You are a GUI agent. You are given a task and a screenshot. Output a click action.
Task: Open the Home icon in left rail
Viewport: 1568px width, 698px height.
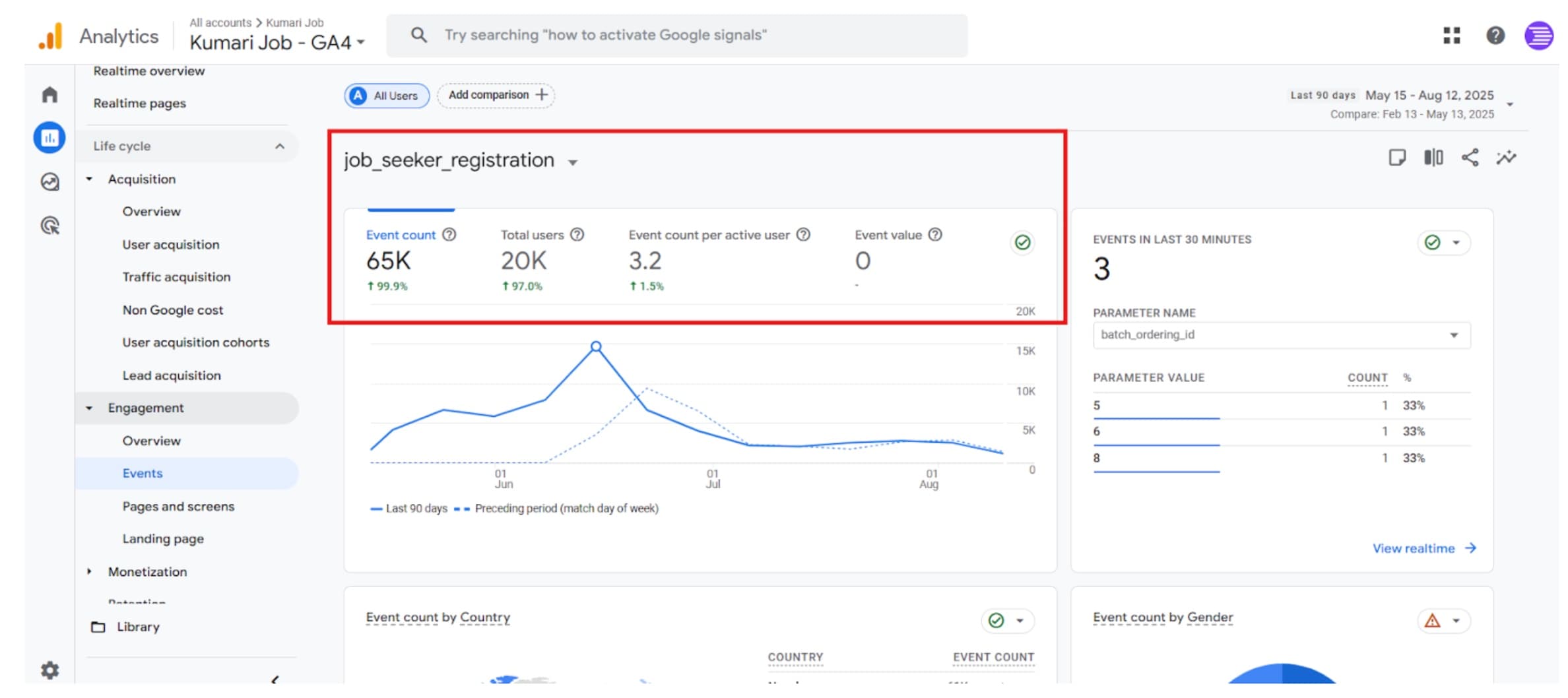click(x=49, y=95)
